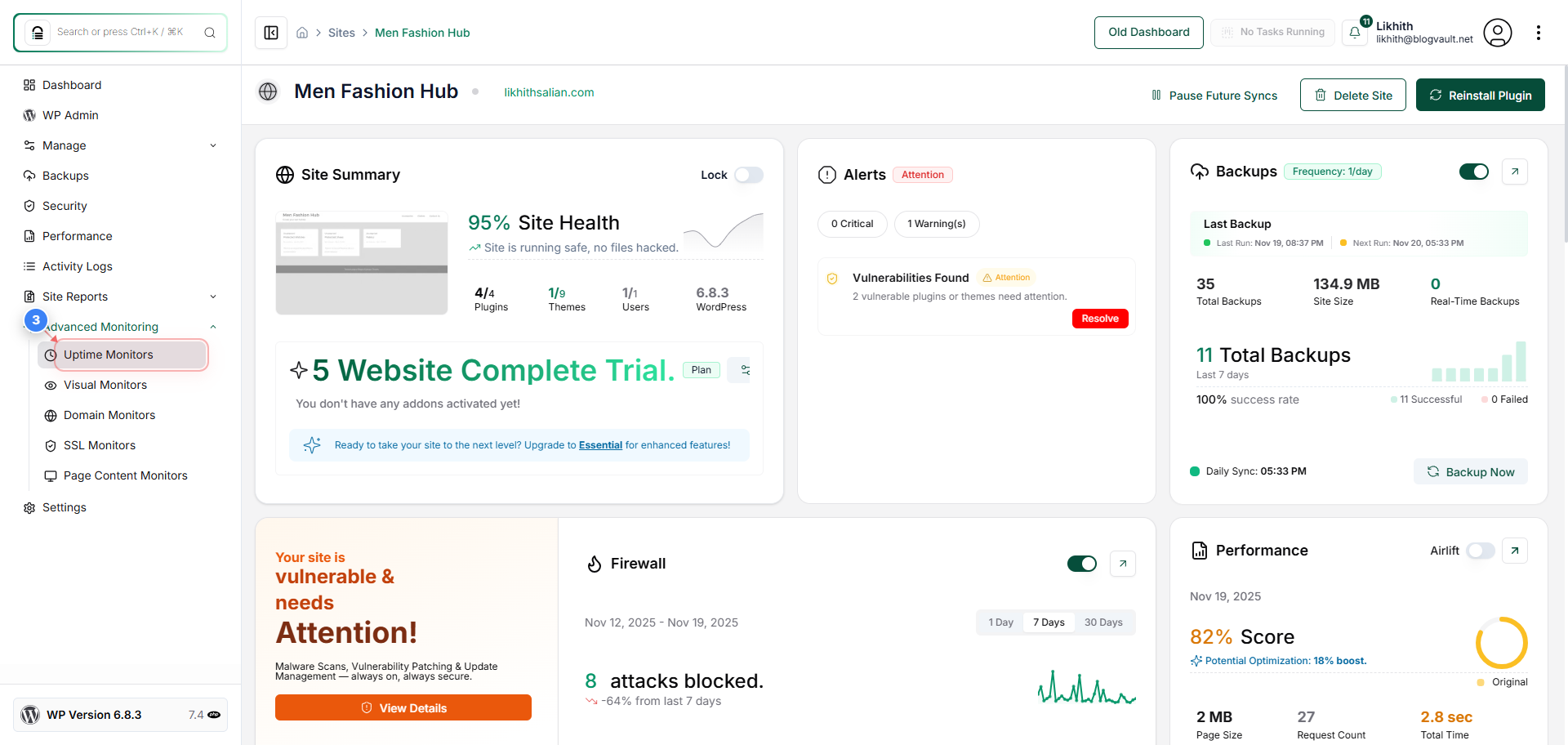The height and width of the screenshot is (745, 1568).
Task: Click the orange View Details button
Action: pos(403,707)
